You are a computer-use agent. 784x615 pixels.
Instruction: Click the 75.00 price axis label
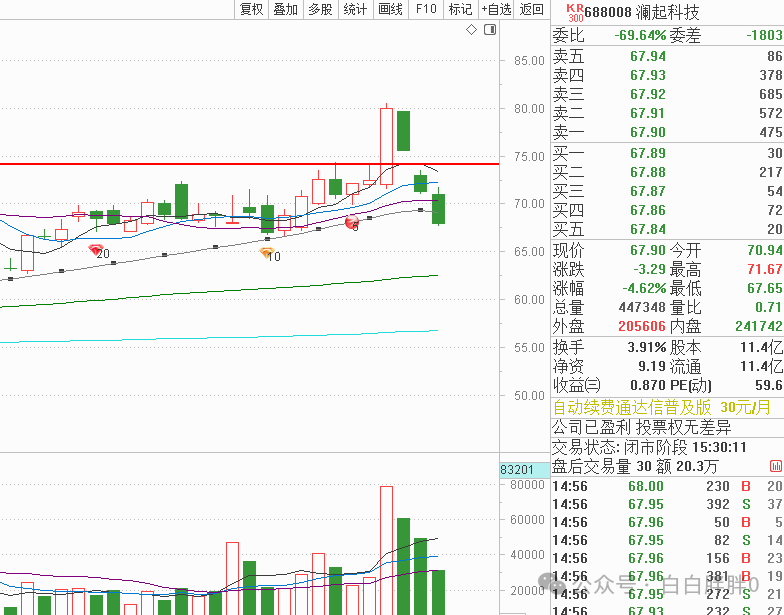click(529, 156)
